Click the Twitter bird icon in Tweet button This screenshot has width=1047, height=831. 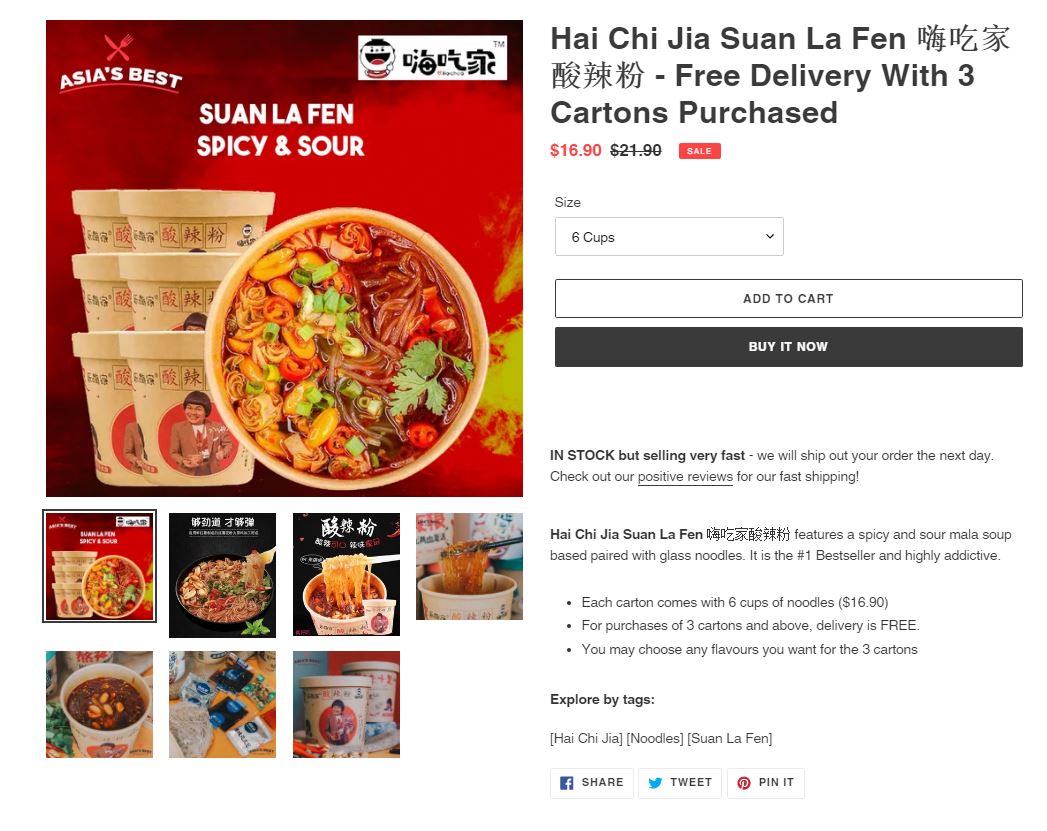coord(655,783)
